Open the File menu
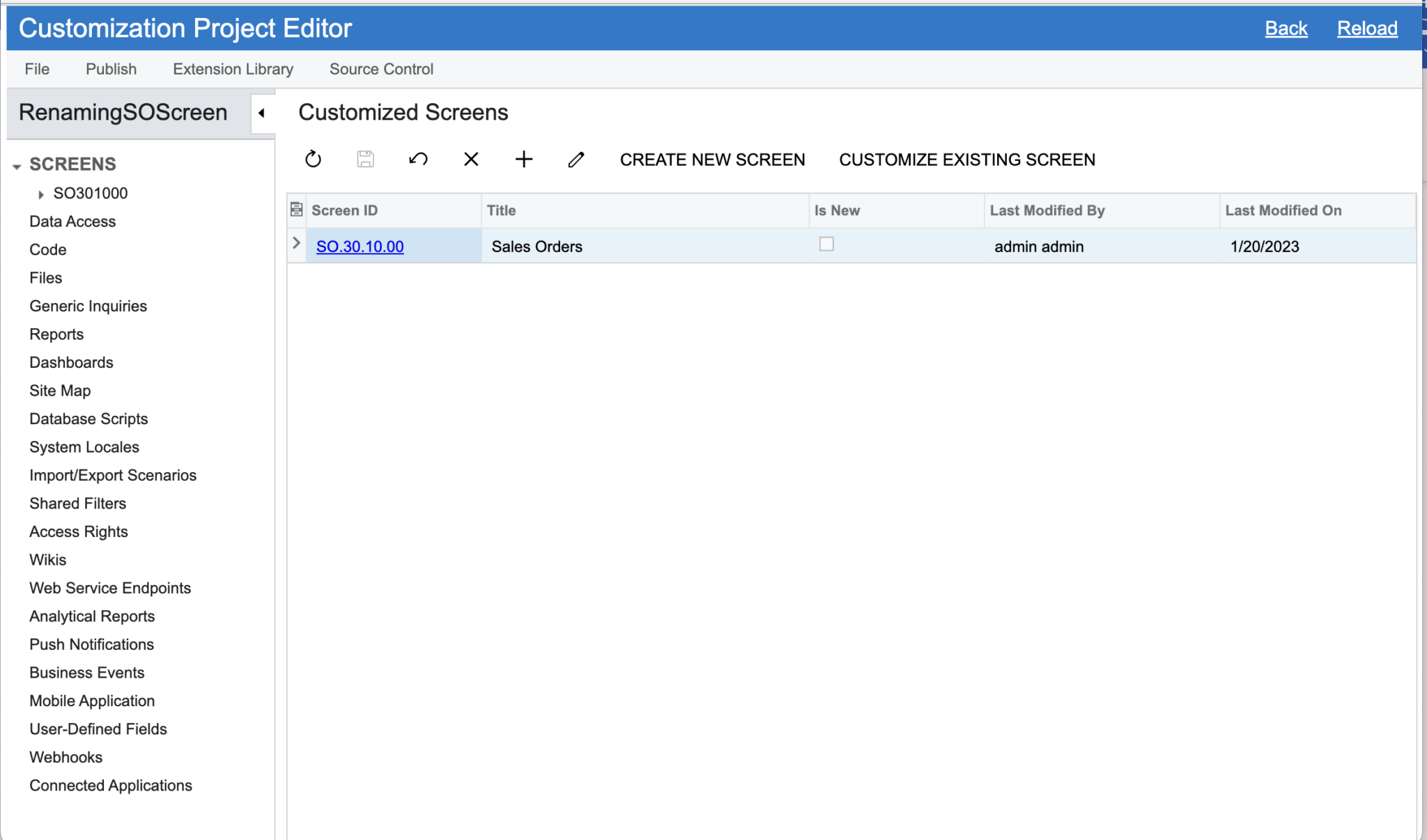 click(37, 68)
